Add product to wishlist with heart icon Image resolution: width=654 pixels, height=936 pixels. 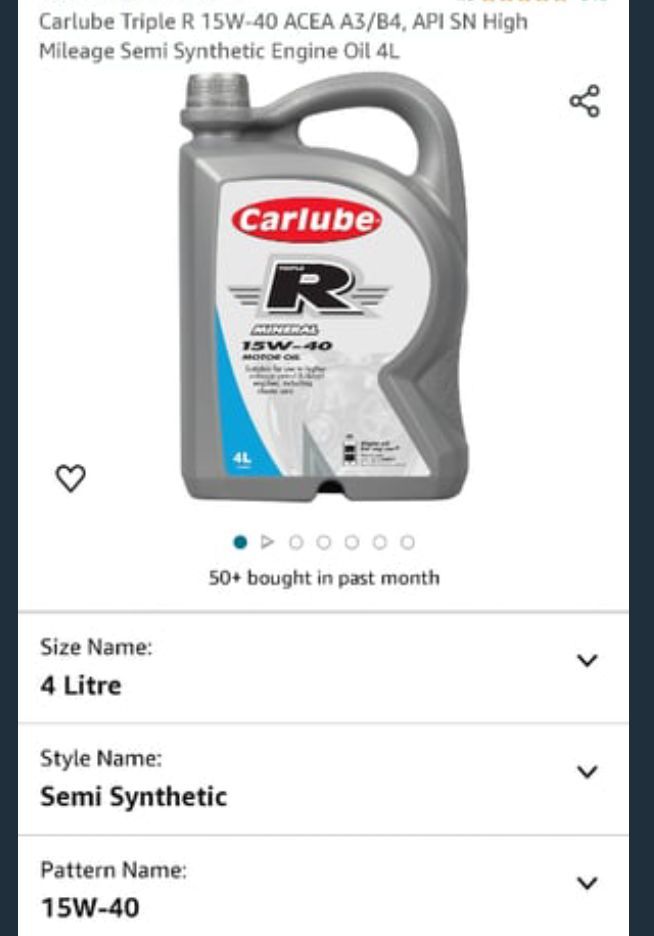[70, 478]
